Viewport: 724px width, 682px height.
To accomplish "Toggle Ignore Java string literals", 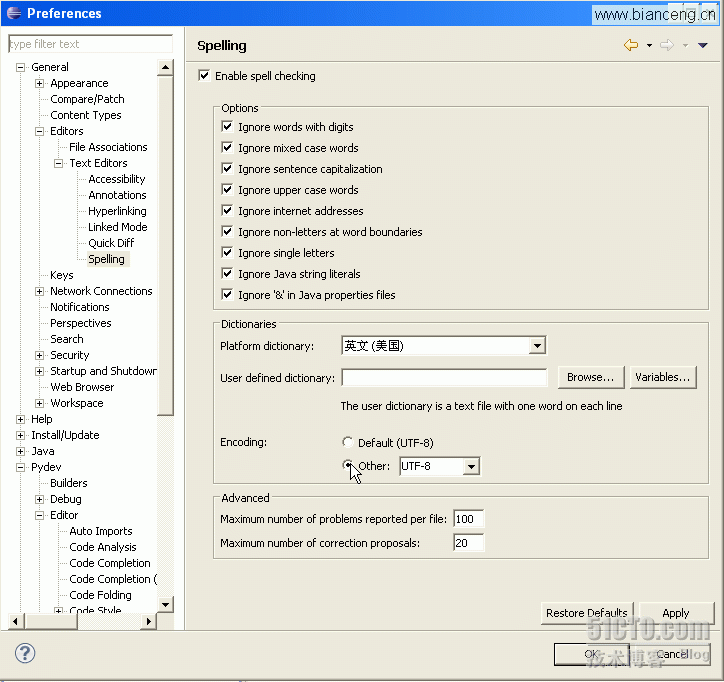I will click(227, 274).
